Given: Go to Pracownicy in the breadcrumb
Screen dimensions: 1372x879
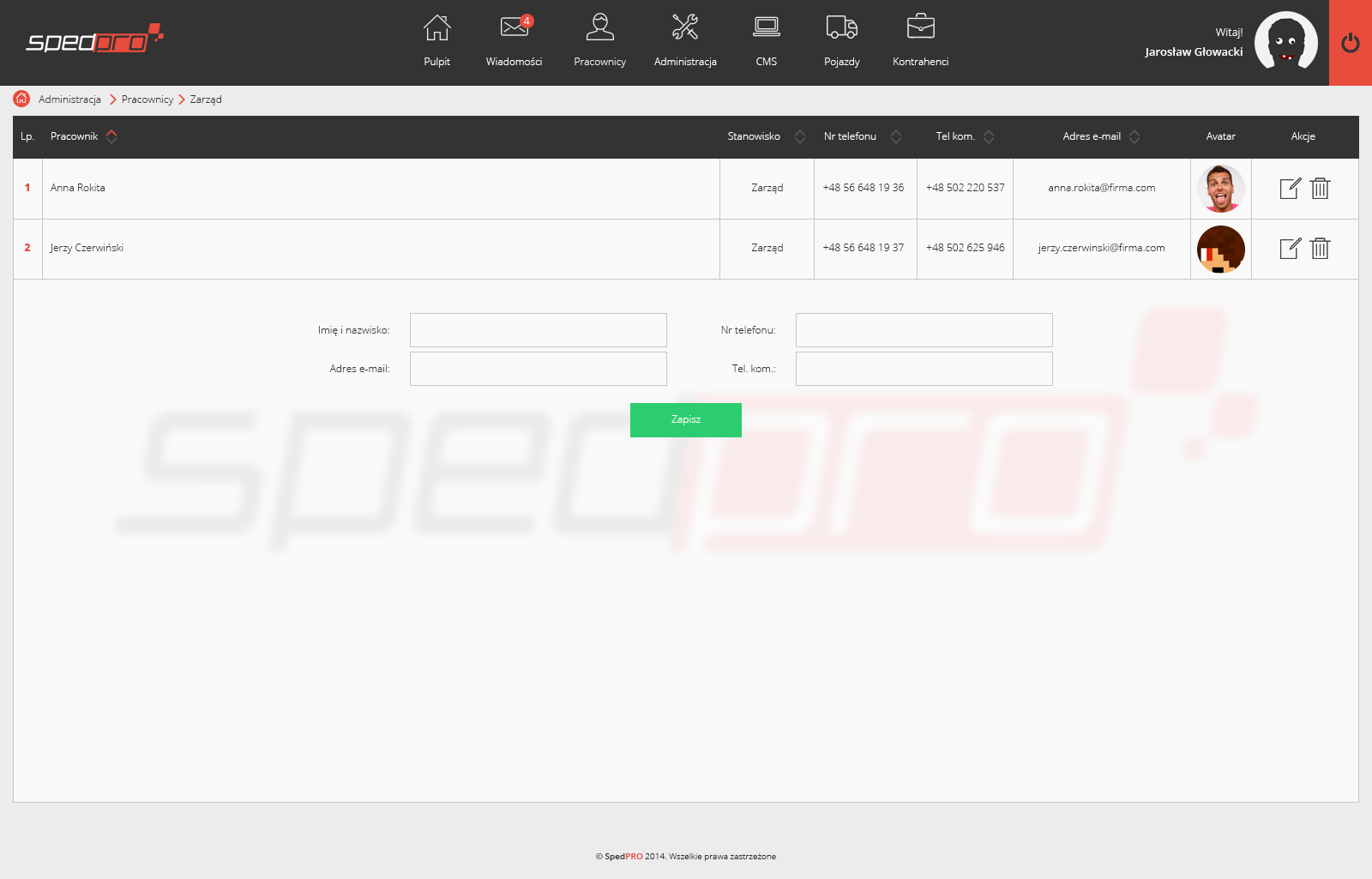Looking at the screenshot, I should coord(147,99).
